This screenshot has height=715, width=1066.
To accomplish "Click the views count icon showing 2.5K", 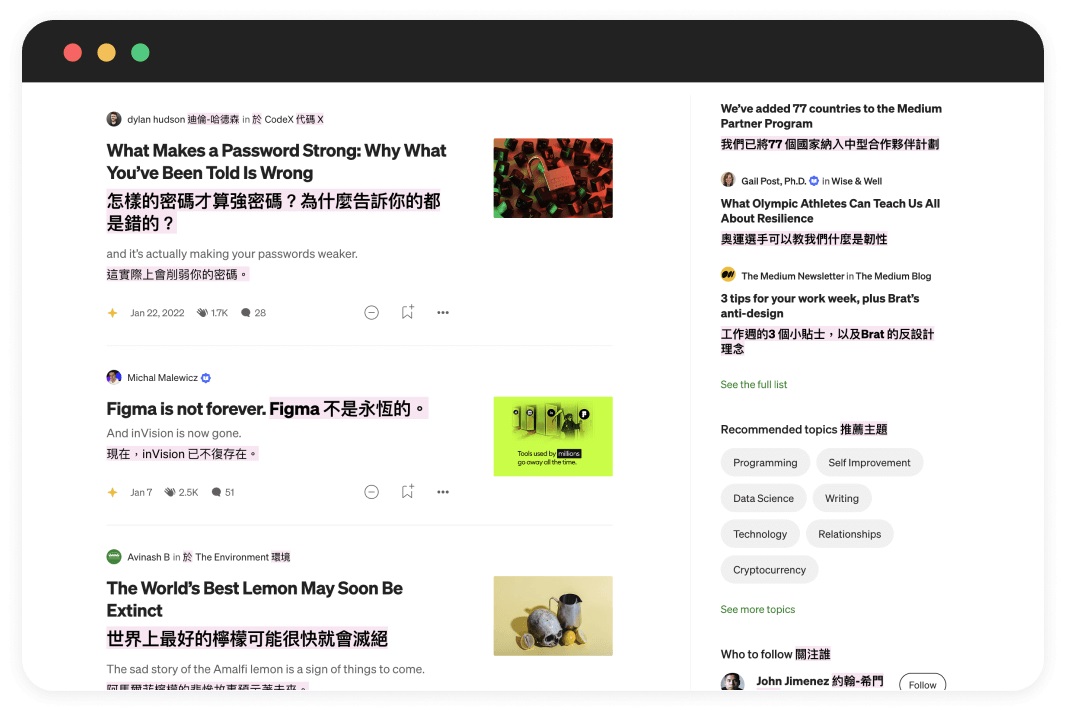I will click(x=171, y=492).
